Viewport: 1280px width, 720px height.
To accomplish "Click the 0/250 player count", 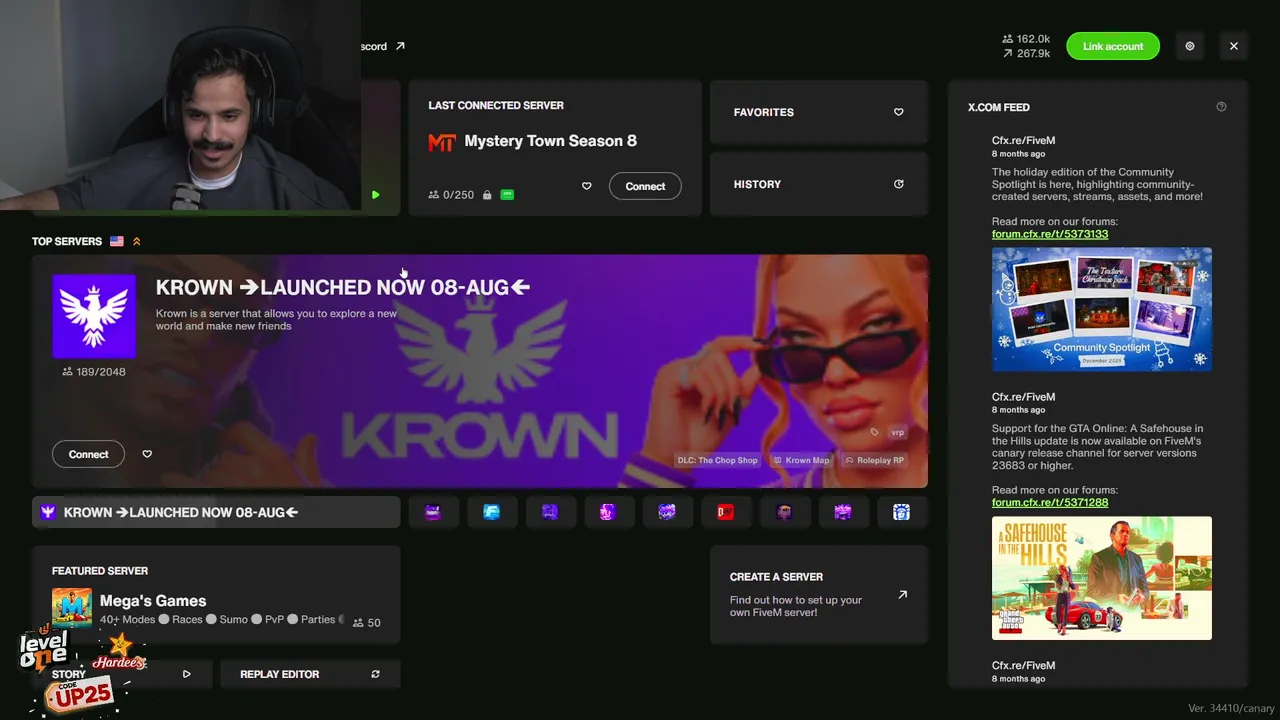I will [x=451, y=195].
